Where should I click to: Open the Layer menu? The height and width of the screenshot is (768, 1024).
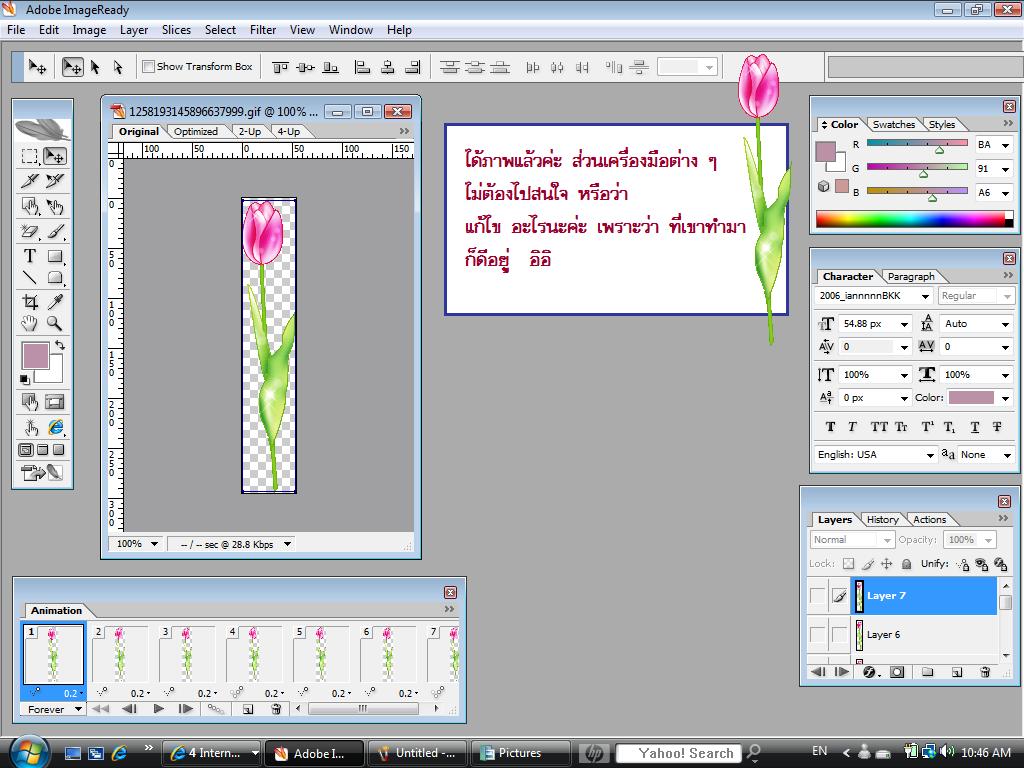point(134,30)
